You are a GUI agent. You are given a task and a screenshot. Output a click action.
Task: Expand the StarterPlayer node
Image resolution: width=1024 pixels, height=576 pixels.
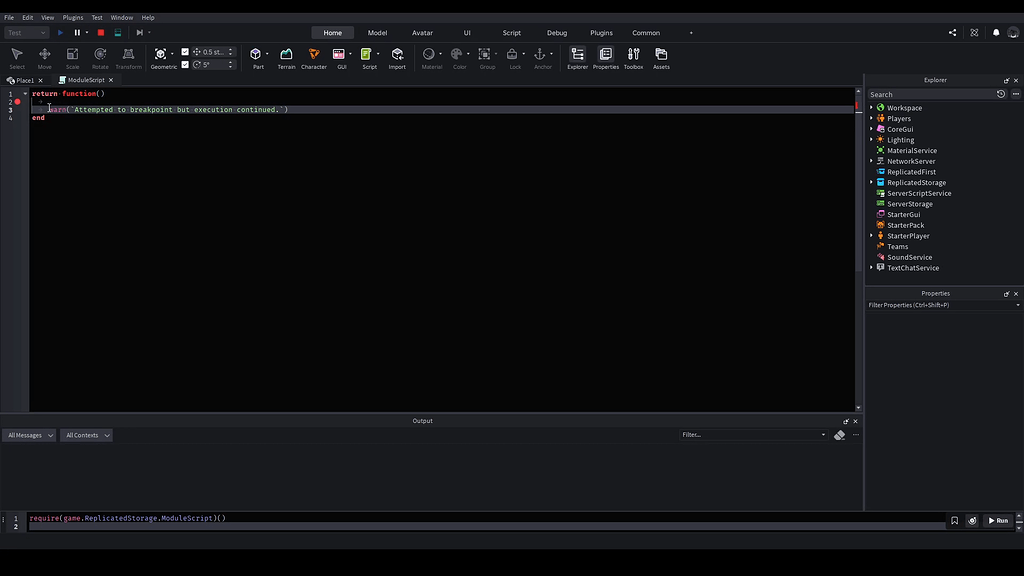pos(871,236)
